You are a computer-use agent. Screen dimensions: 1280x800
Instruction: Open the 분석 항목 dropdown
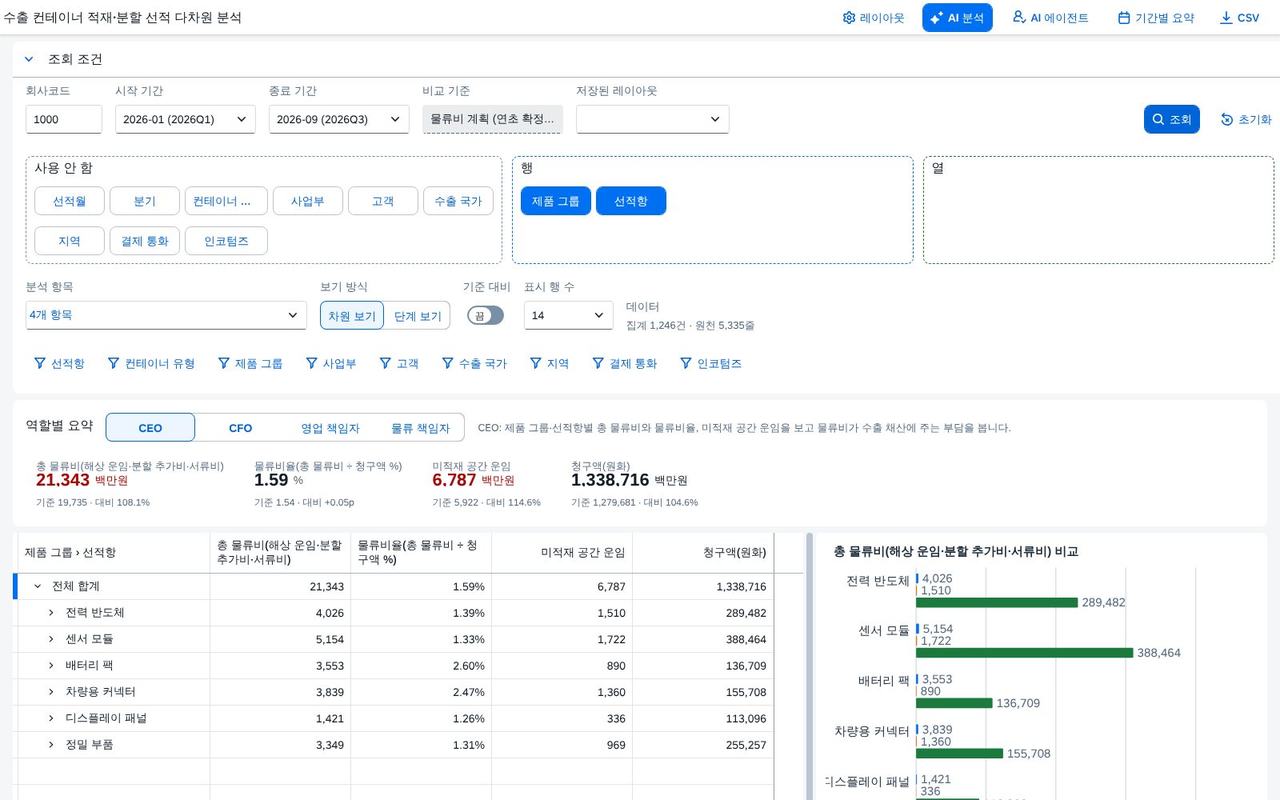(x=166, y=315)
